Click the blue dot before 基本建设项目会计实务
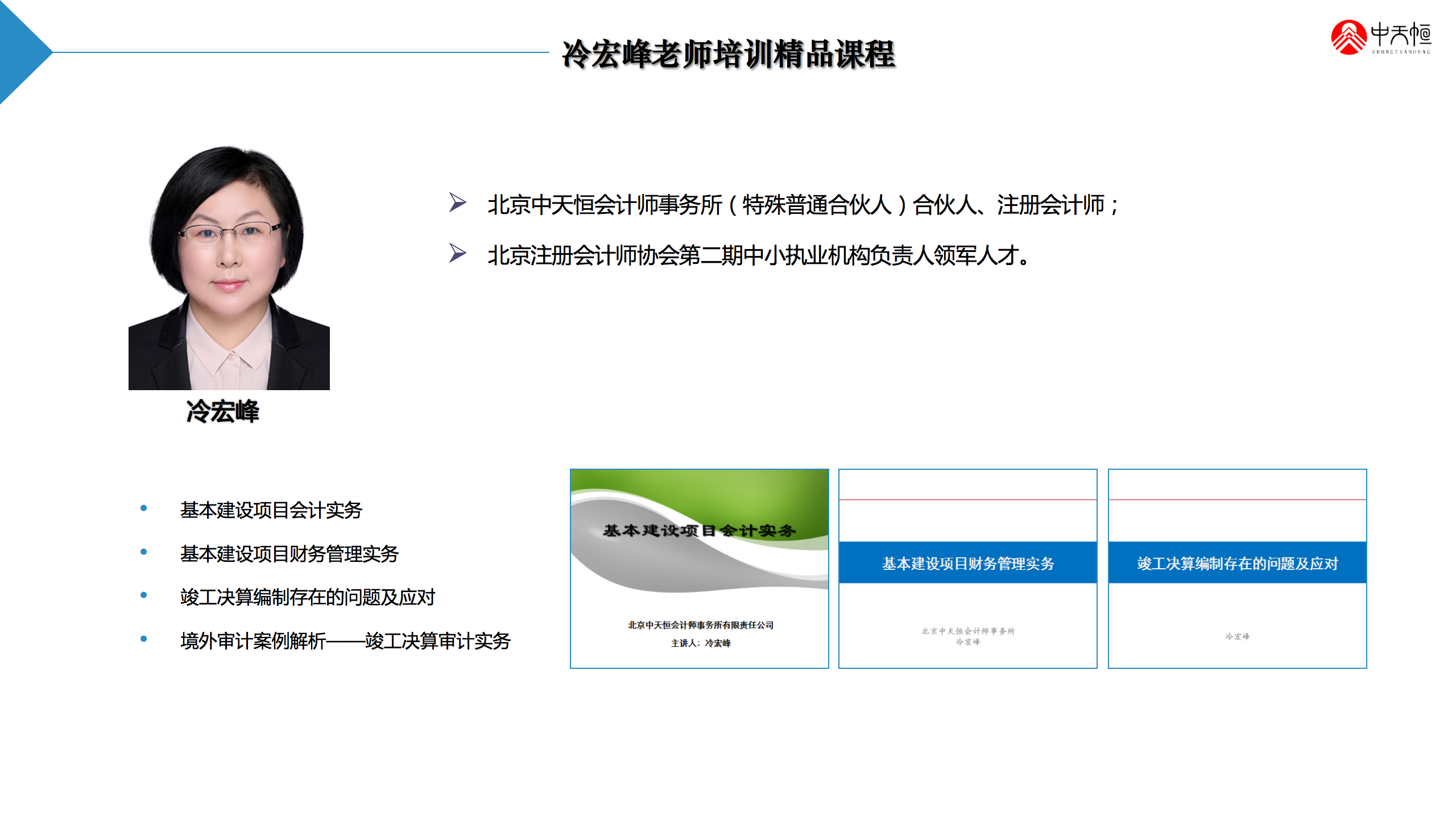 (x=144, y=508)
